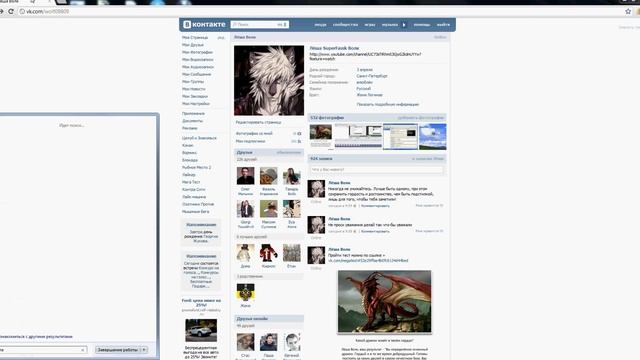Viewport: 640px width, 360px height.
Task: Click the VKontakte logo in the header
Action: (204, 24)
